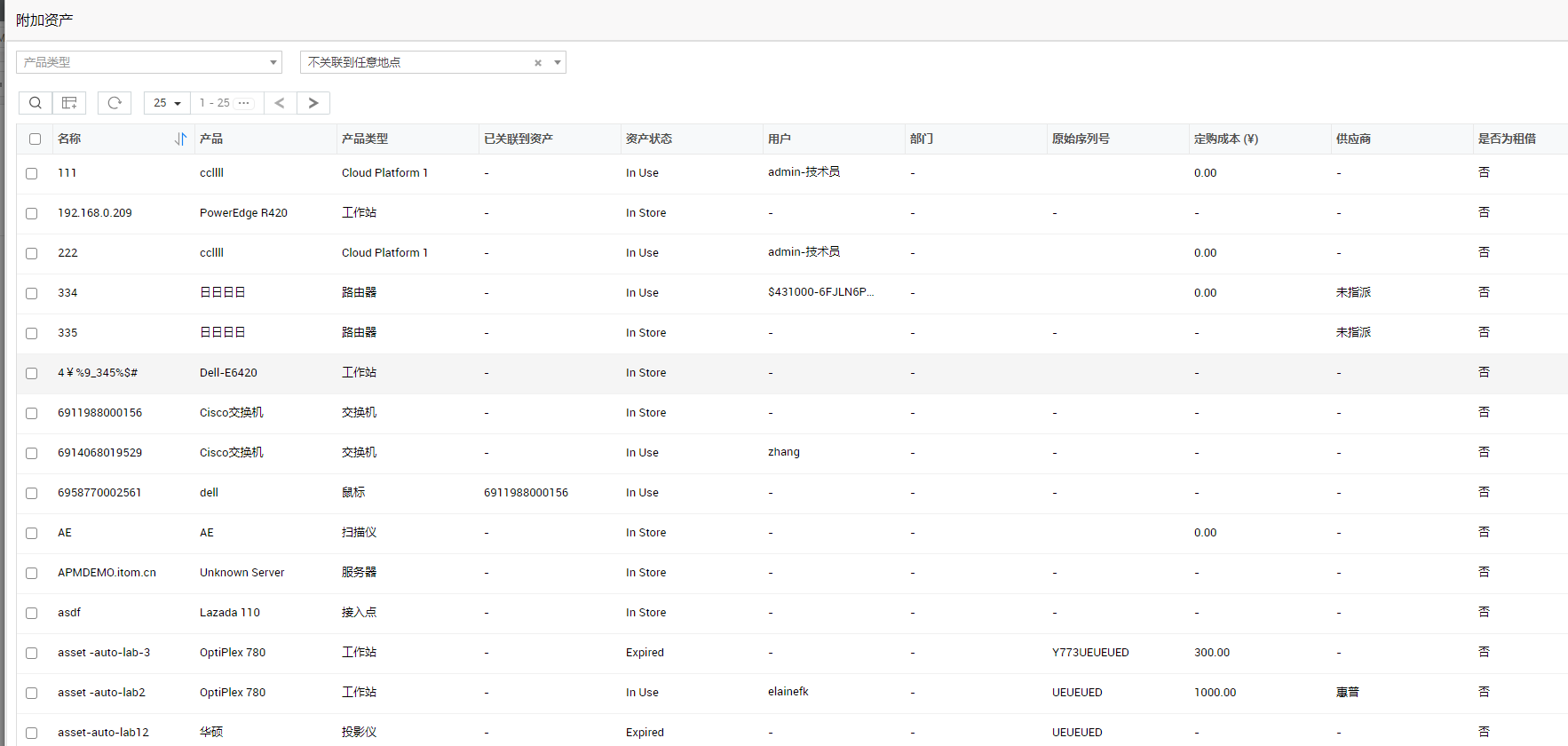Image resolution: width=1568 pixels, height=746 pixels.
Task: Go to the next page arrow
Action: click(313, 103)
